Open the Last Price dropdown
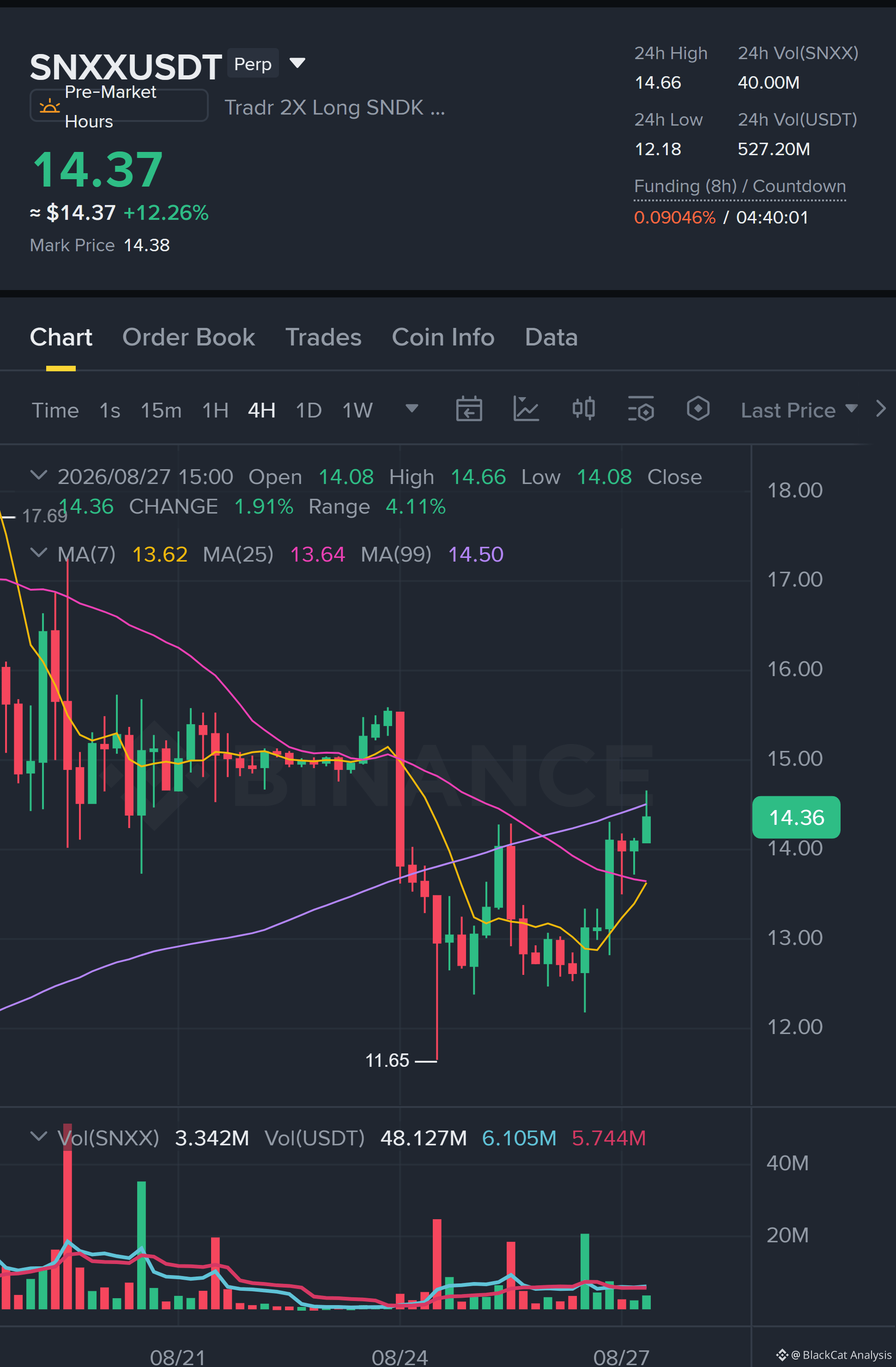896x1367 pixels. (x=799, y=410)
